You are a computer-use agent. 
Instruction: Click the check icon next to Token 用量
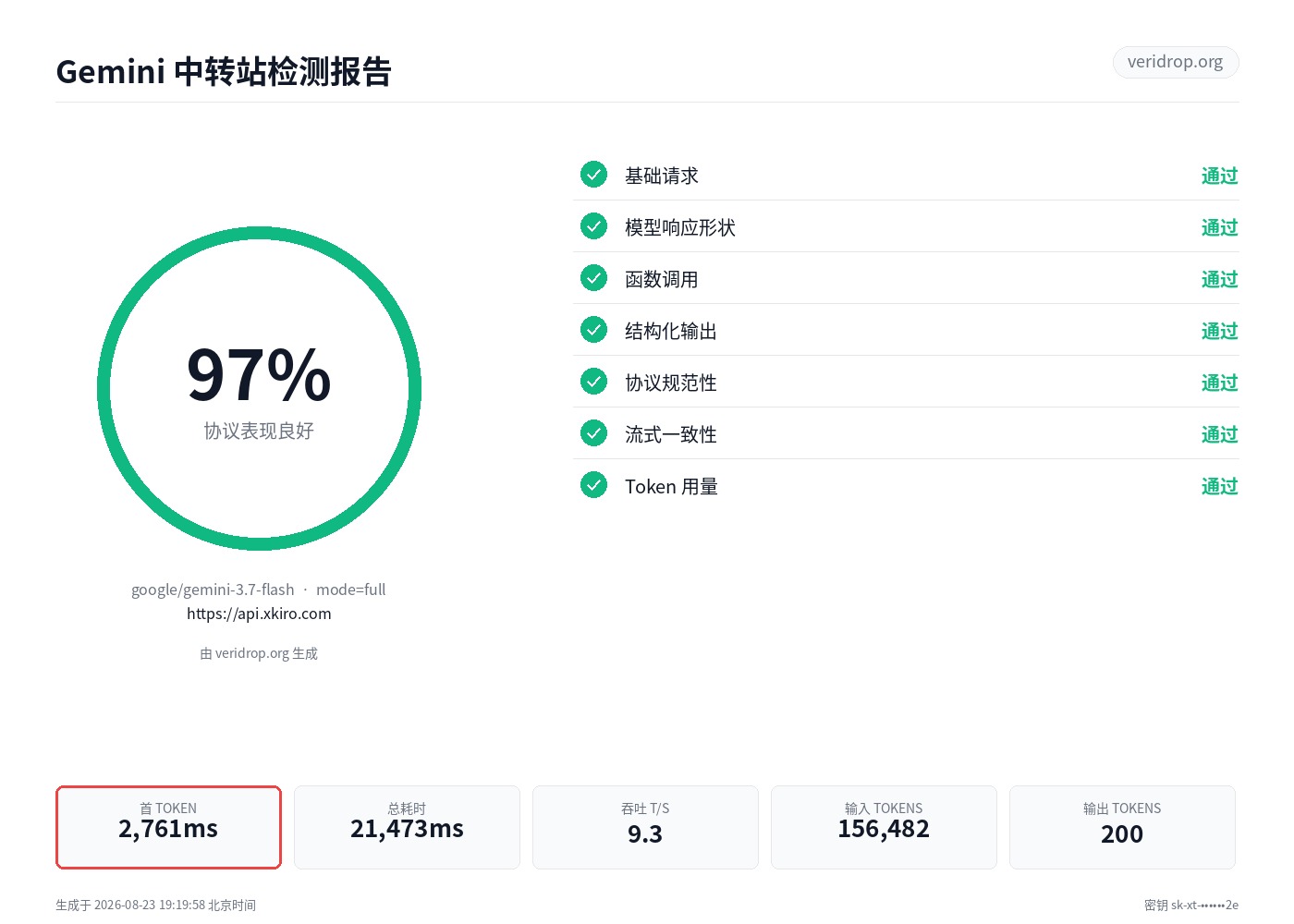(x=593, y=485)
